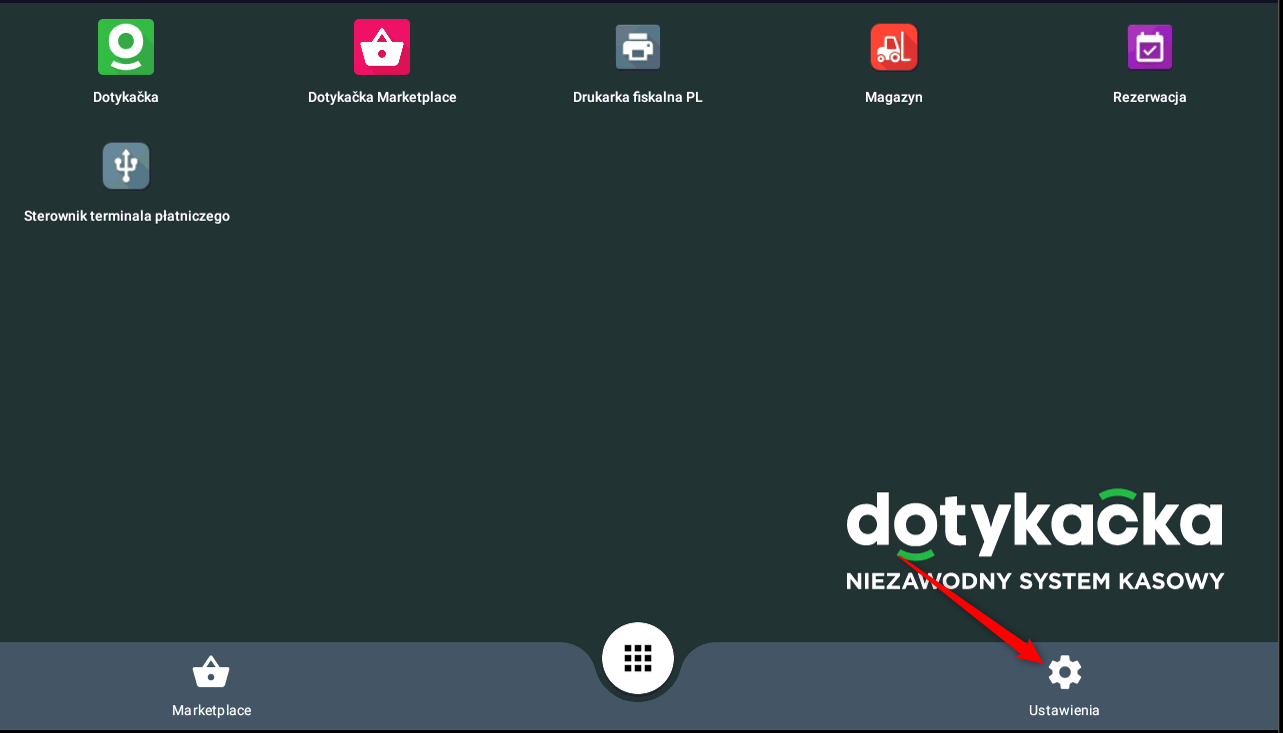Click the Magazyn text label
1283x733 pixels.
pos(893,97)
